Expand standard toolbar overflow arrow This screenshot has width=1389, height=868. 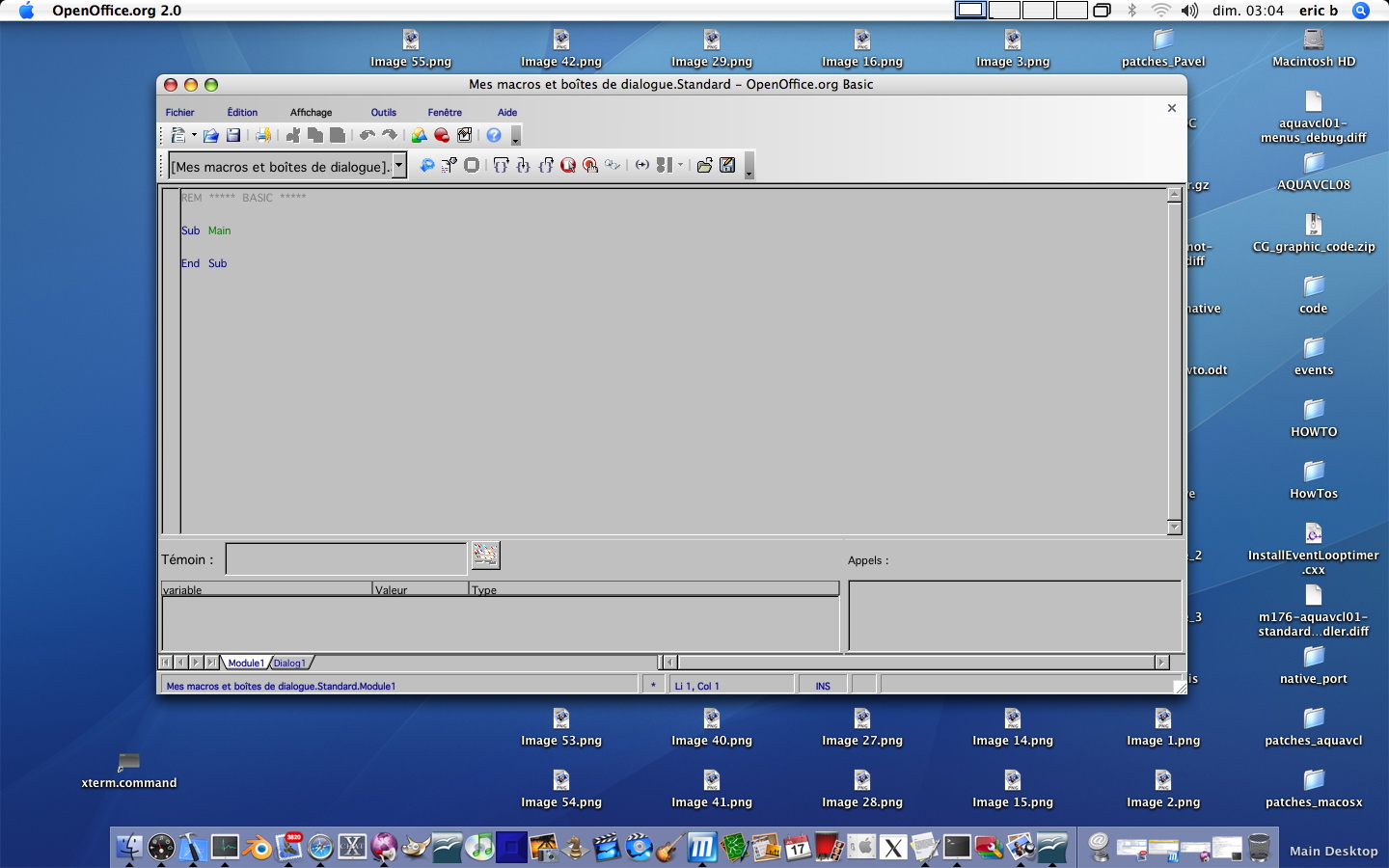(x=516, y=136)
